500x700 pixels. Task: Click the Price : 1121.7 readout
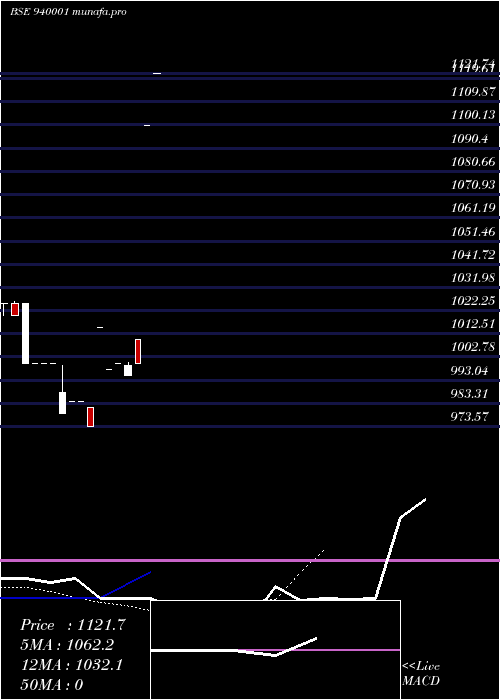[x=73, y=625]
